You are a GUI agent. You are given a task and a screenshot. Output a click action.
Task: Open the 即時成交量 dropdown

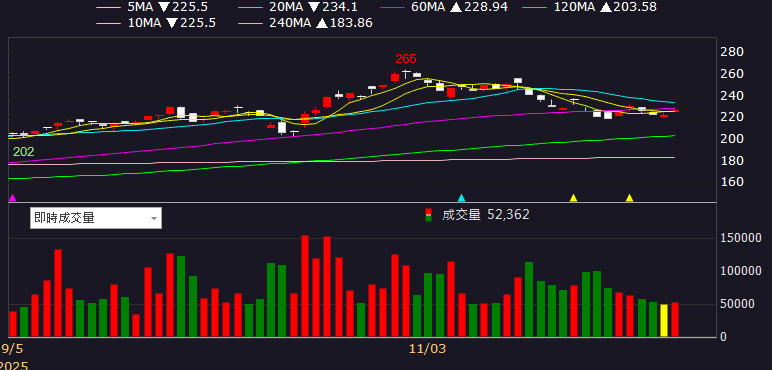click(96, 218)
